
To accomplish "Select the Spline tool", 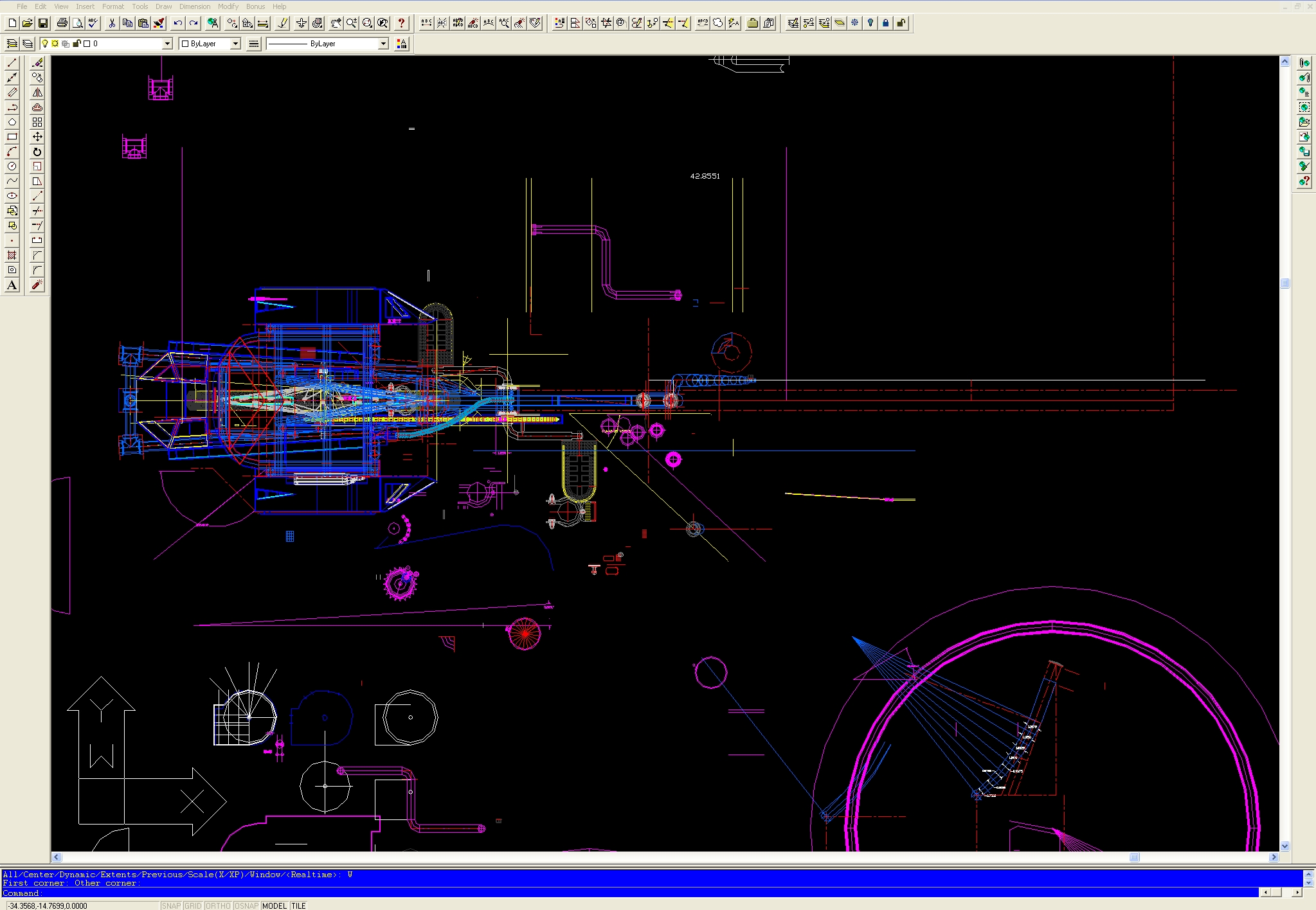I will (x=12, y=181).
